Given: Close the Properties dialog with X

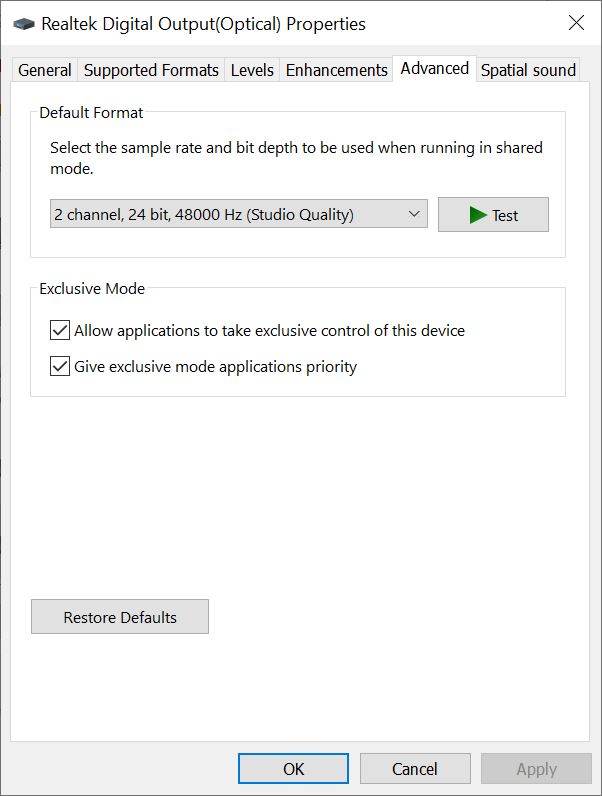Looking at the screenshot, I should tap(576, 23).
